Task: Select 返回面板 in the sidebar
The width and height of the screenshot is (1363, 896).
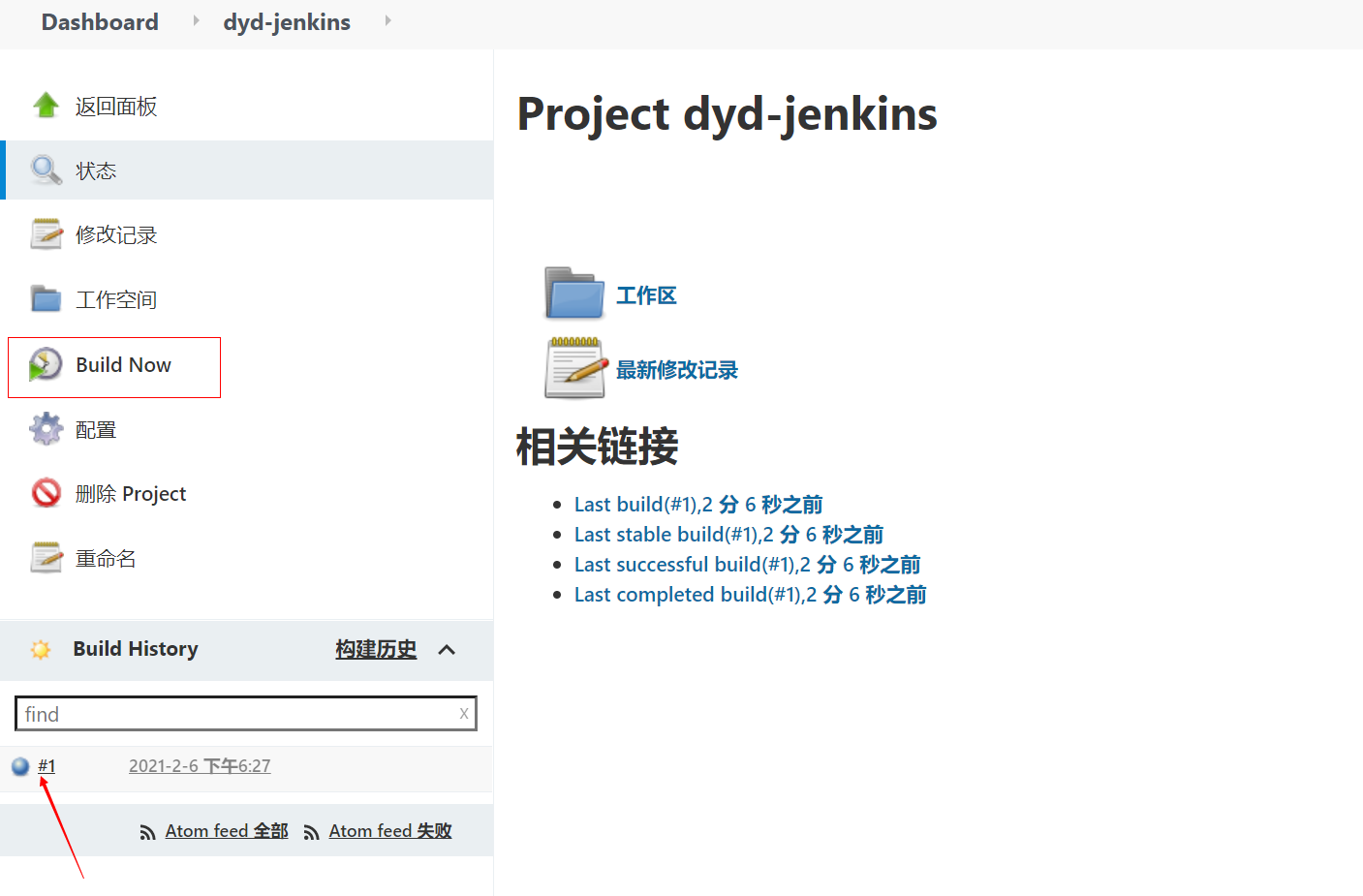Action: 116,107
